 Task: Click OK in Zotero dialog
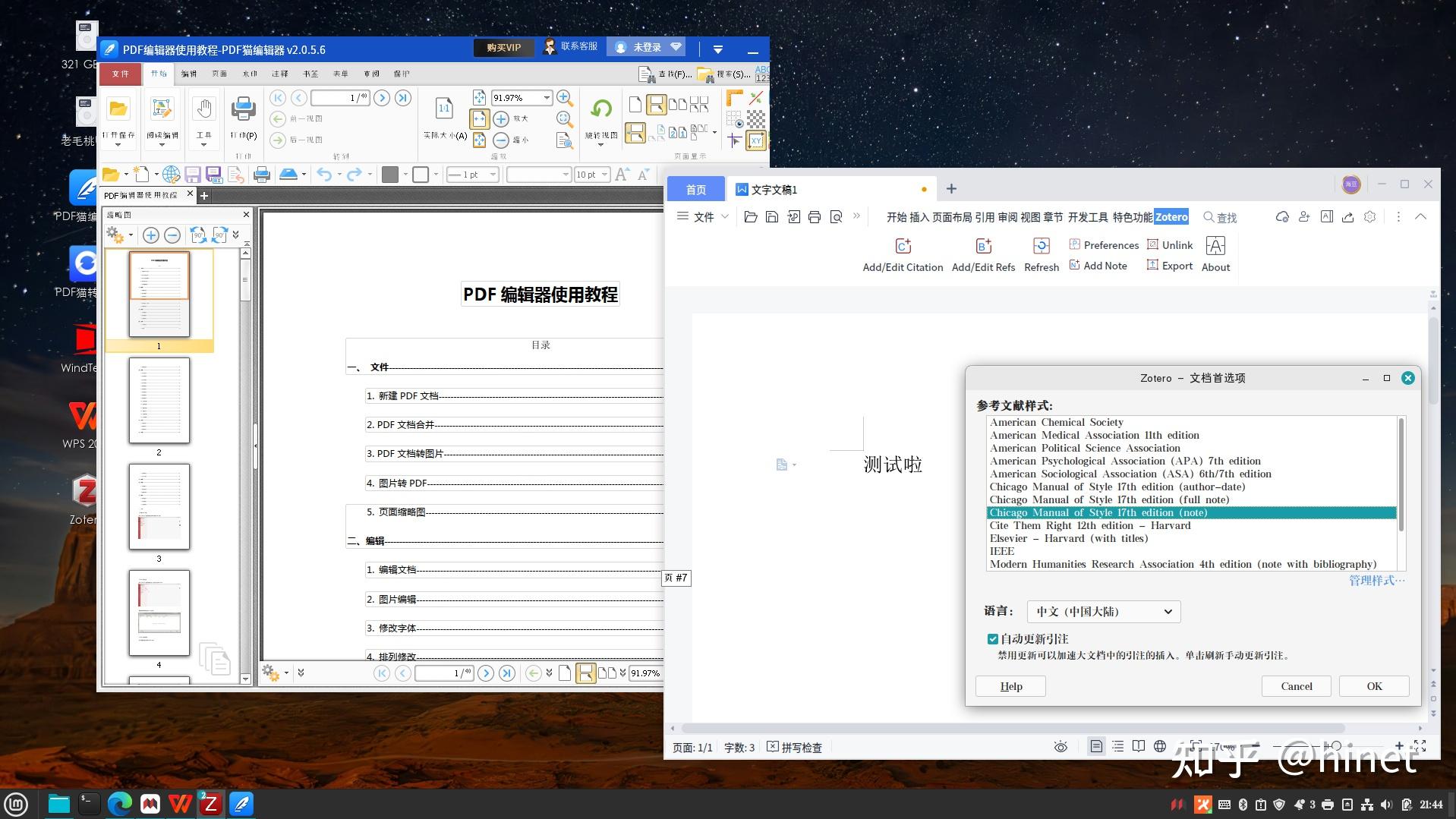(1374, 686)
